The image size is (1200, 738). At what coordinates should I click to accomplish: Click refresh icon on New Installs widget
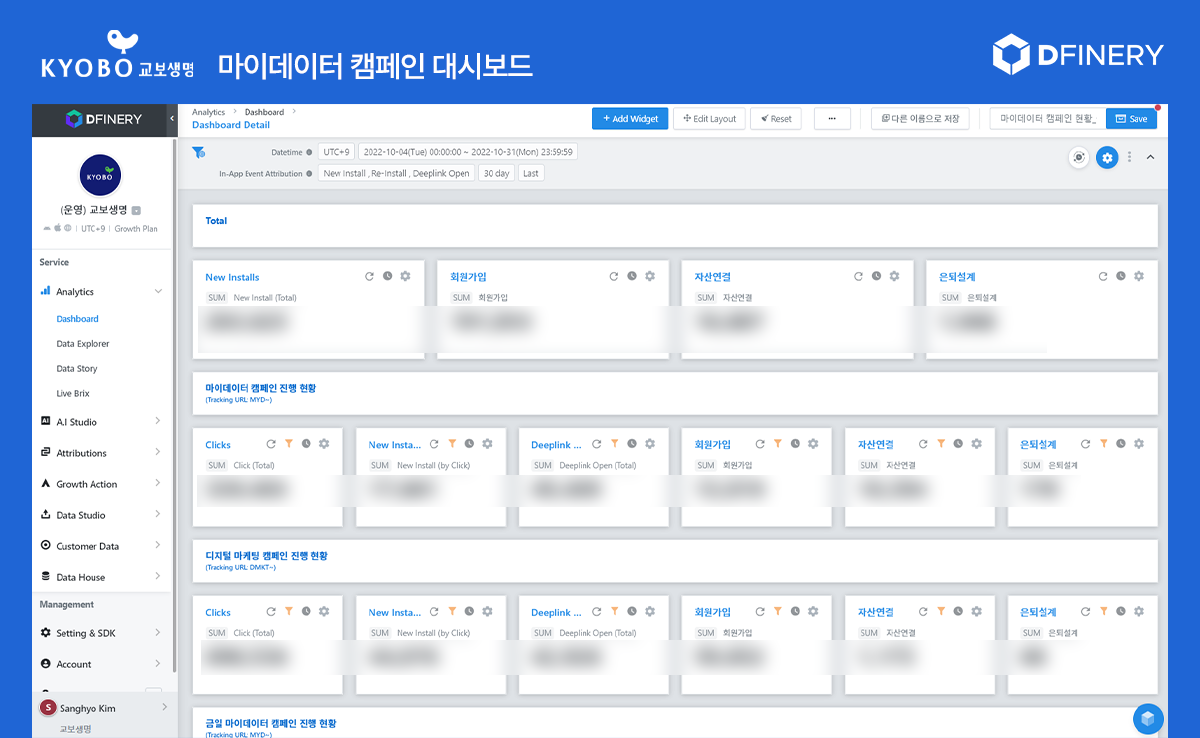tap(369, 276)
